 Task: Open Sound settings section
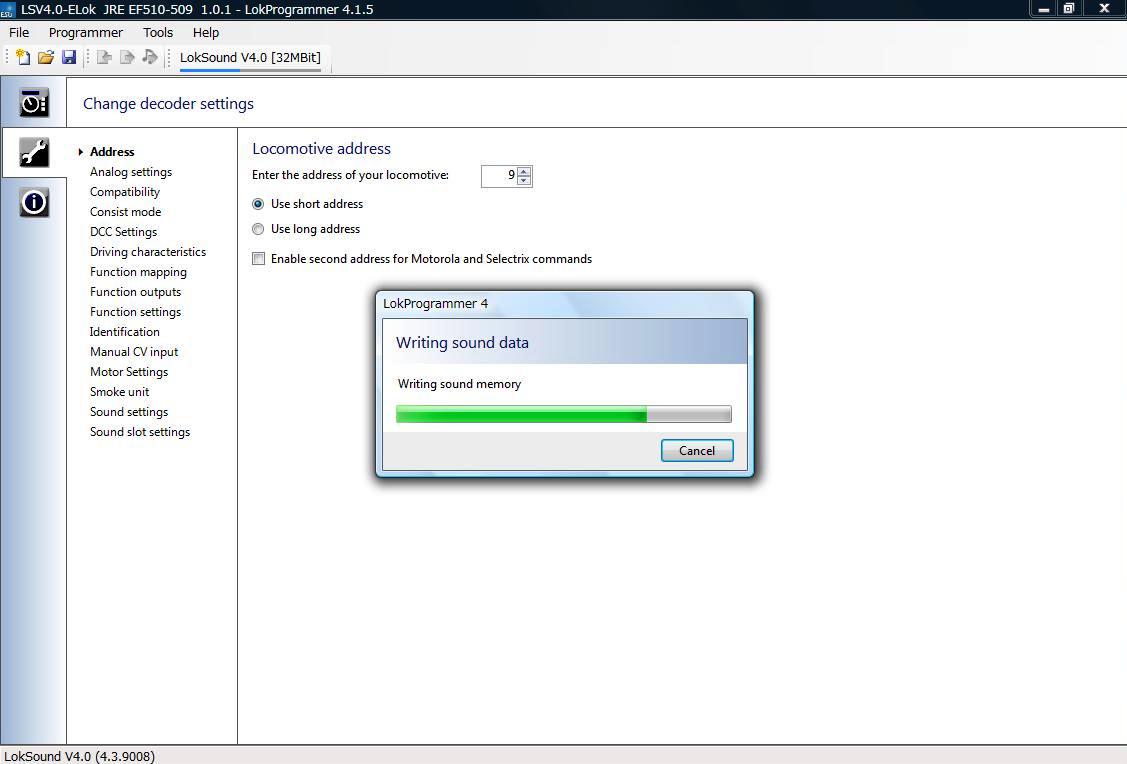[x=129, y=412]
